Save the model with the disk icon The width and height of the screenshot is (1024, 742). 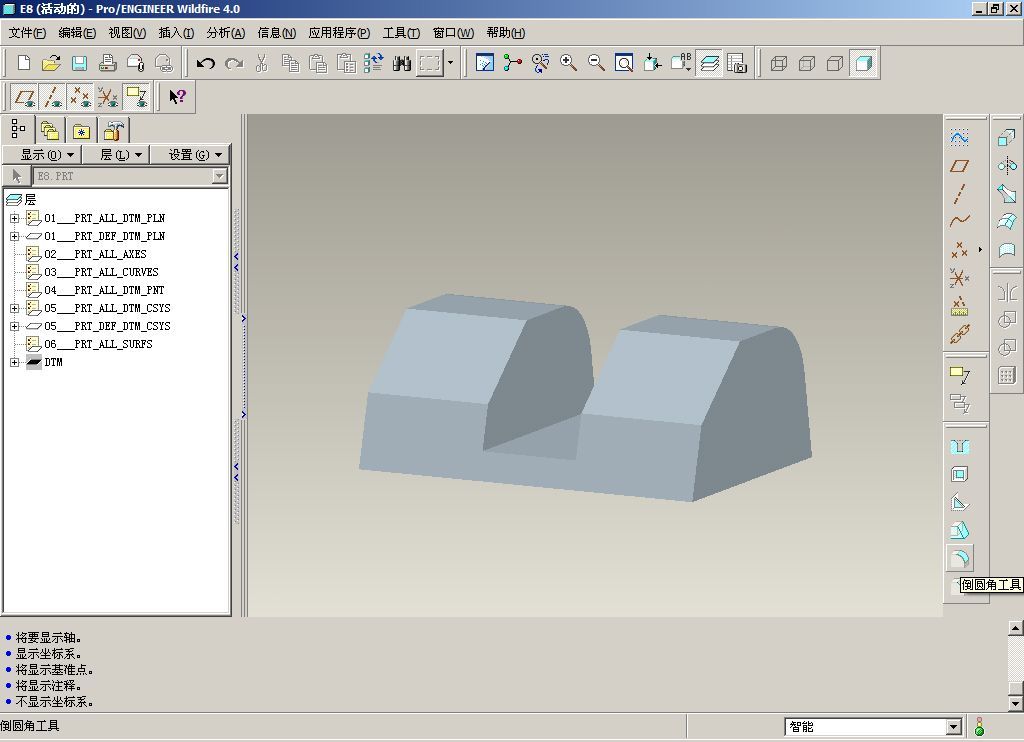coord(79,63)
